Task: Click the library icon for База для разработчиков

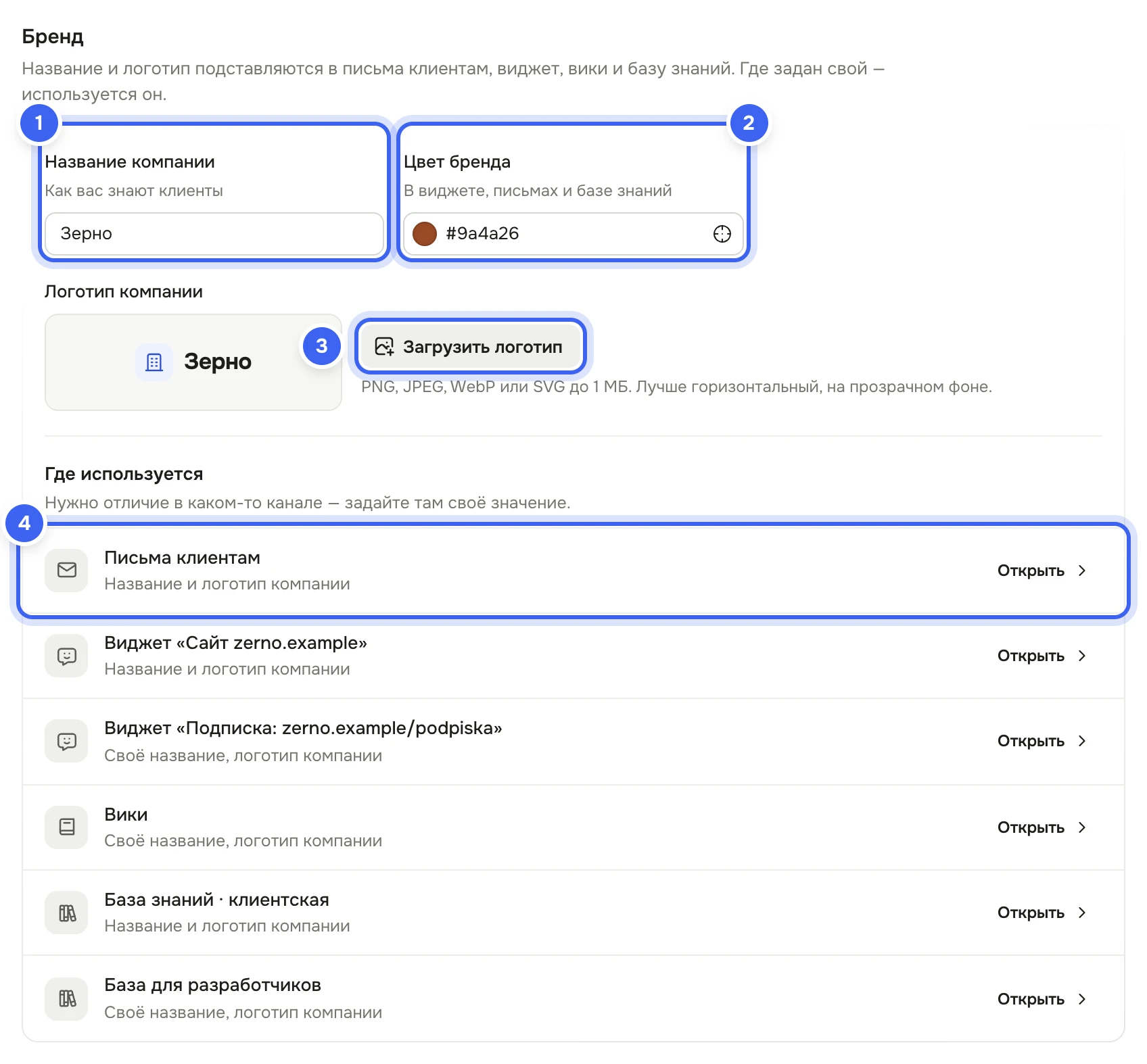Action: [66, 998]
